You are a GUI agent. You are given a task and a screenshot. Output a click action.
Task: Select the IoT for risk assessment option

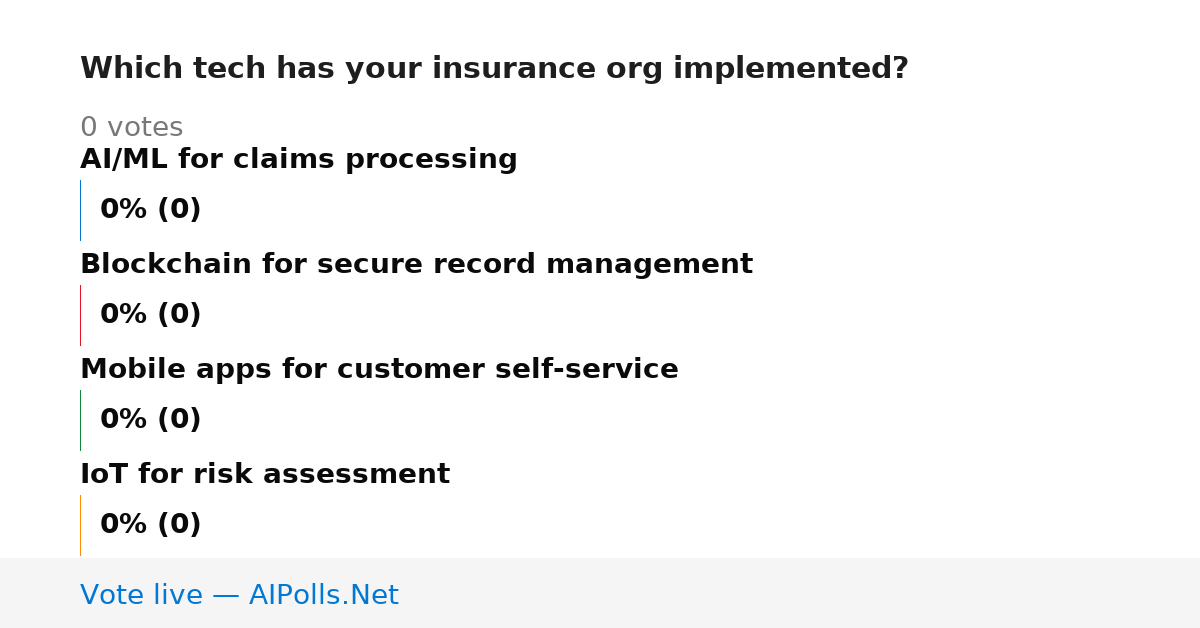coord(265,475)
